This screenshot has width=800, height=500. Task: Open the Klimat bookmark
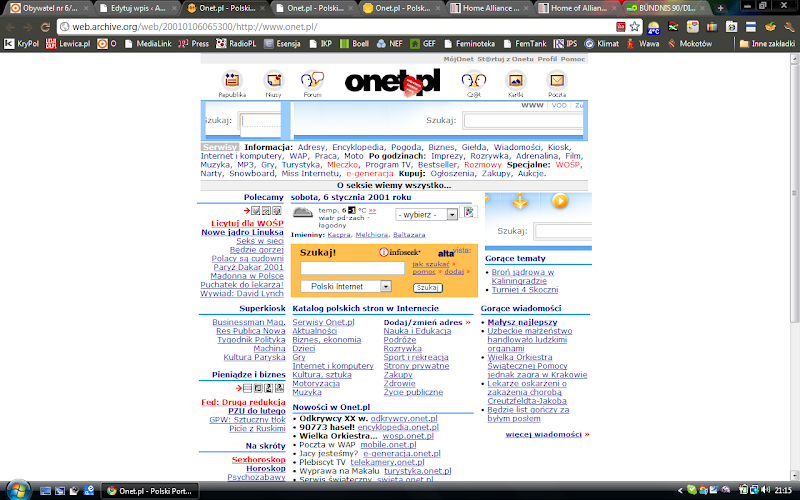click(602, 44)
